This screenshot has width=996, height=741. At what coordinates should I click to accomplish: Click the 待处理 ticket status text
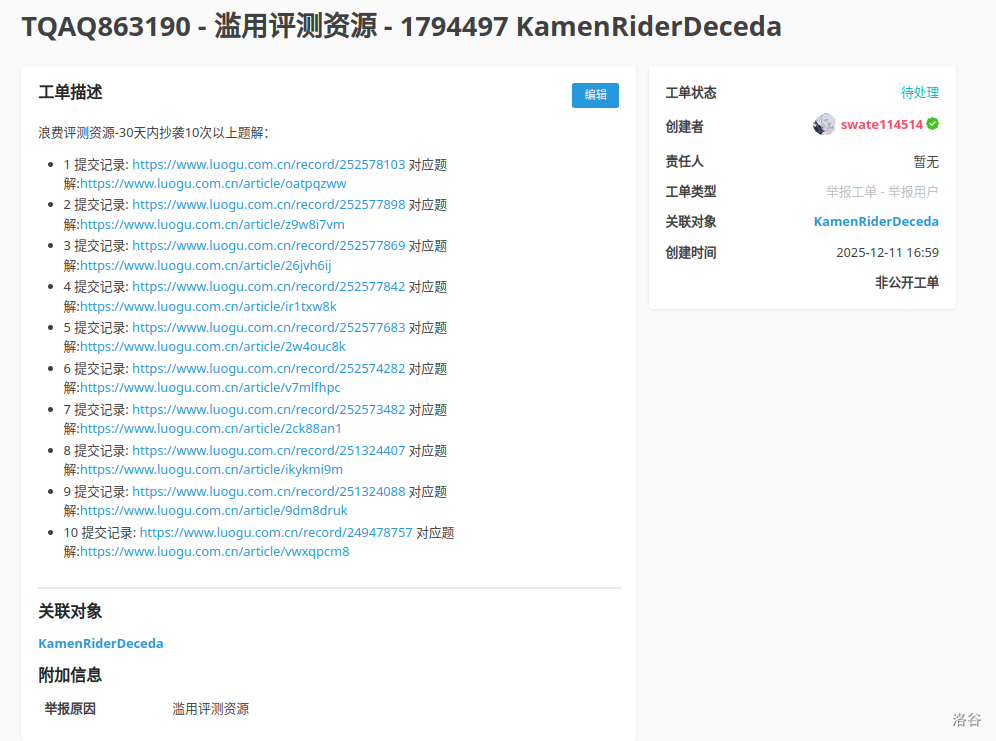pos(920,93)
